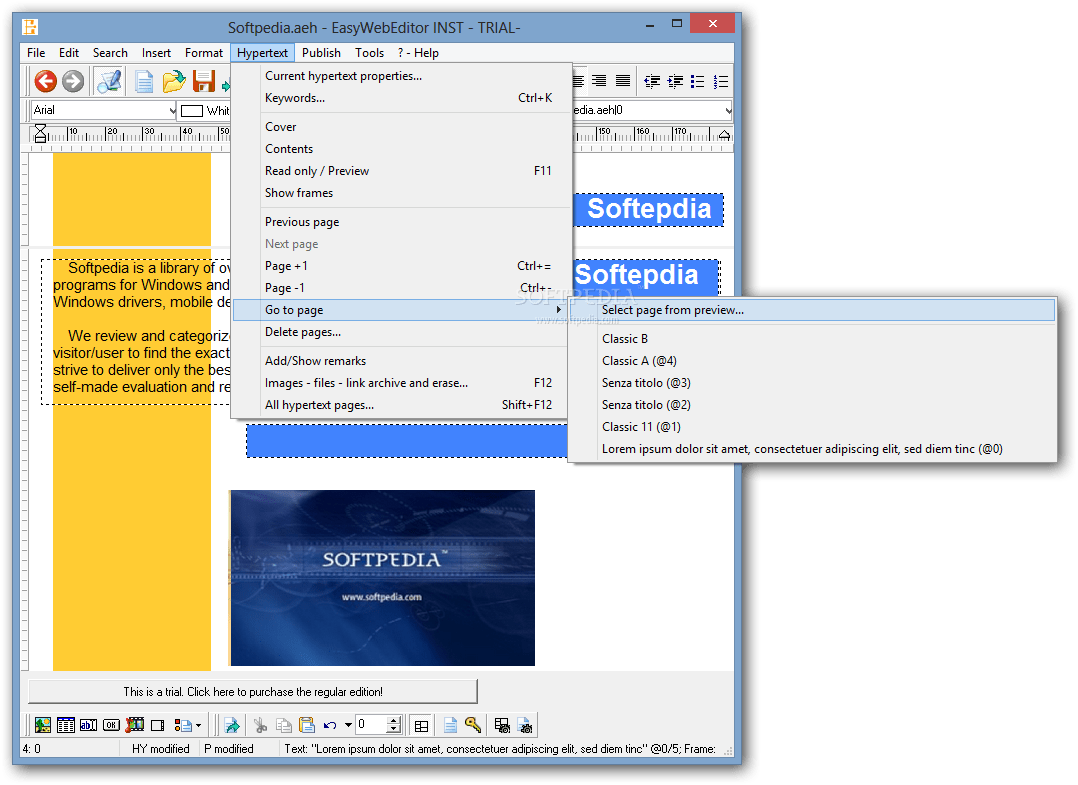The width and height of the screenshot is (1078, 785).
Task: Choose Images - files - link archive and erase...
Action: coord(400,383)
